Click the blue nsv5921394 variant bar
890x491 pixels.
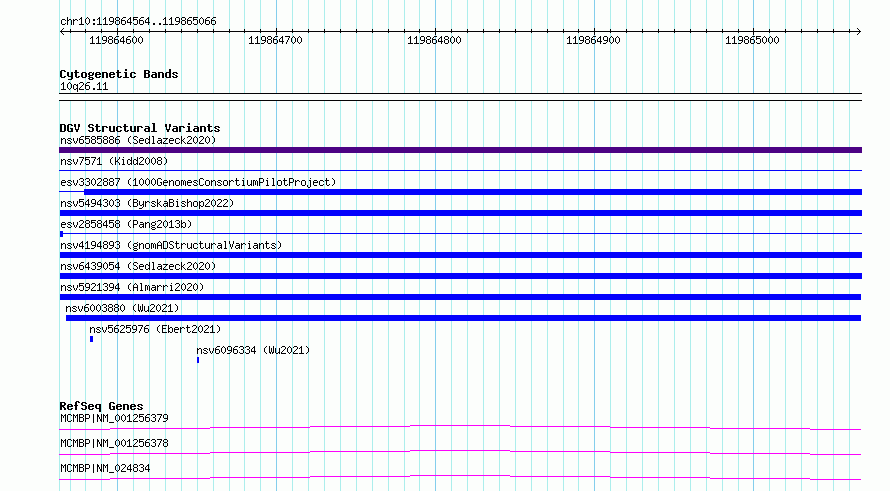pos(460,297)
